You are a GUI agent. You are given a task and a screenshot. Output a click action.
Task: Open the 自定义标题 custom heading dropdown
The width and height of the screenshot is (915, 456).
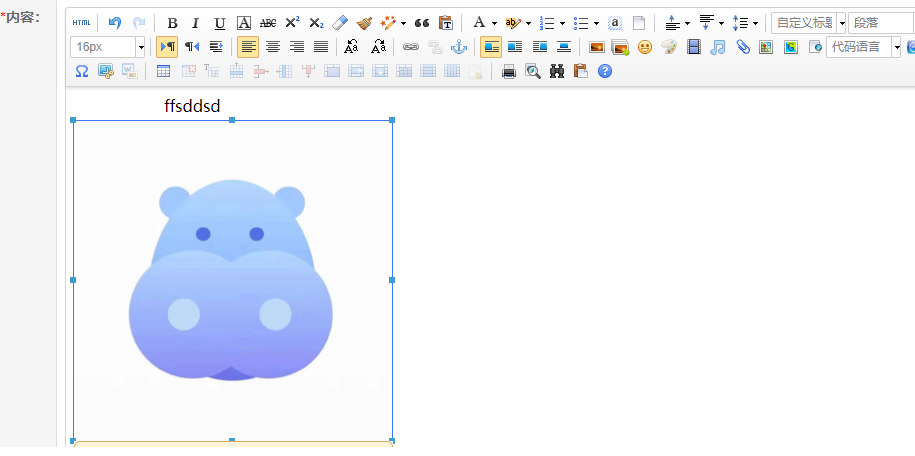click(841, 23)
